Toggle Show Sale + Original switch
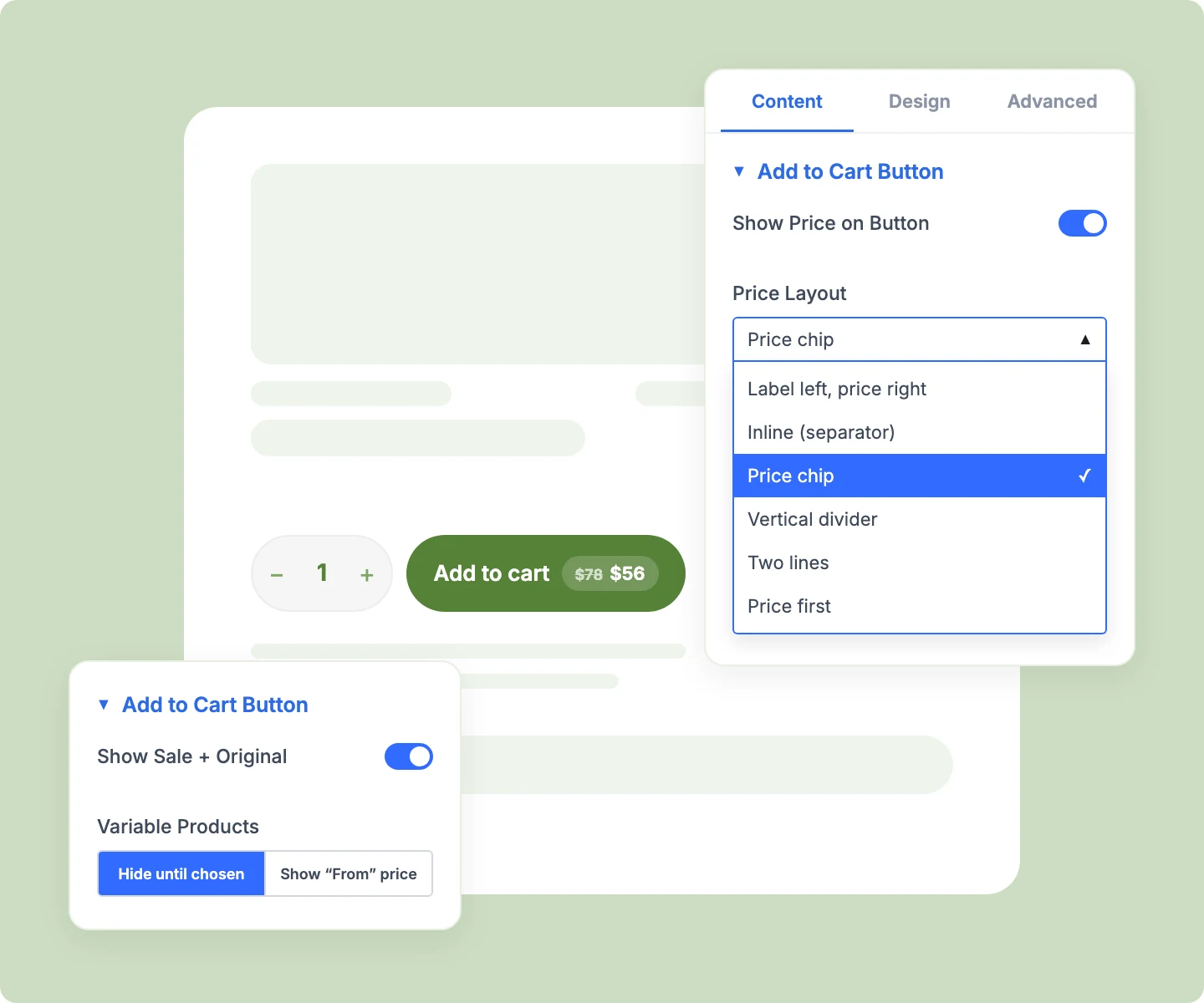This screenshot has height=1003, width=1204. (408, 756)
